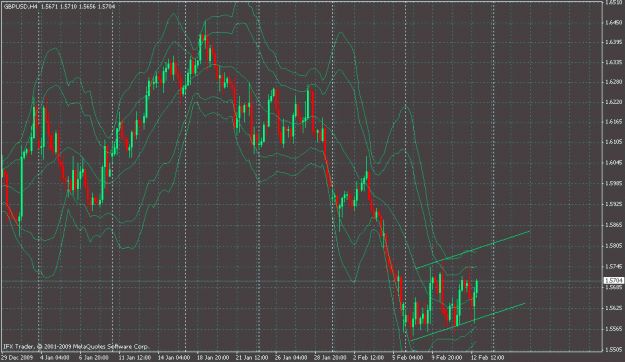Click the 26 Jan 04:00 time label
The width and height of the screenshot is (625, 362).
[x=291, y=357]
